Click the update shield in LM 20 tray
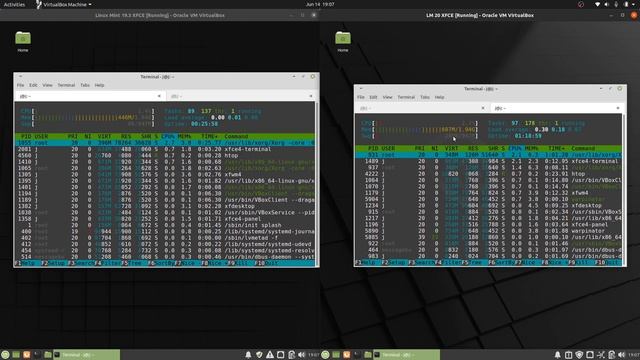This screenshot has height=360, width=640. click(579, 355)
